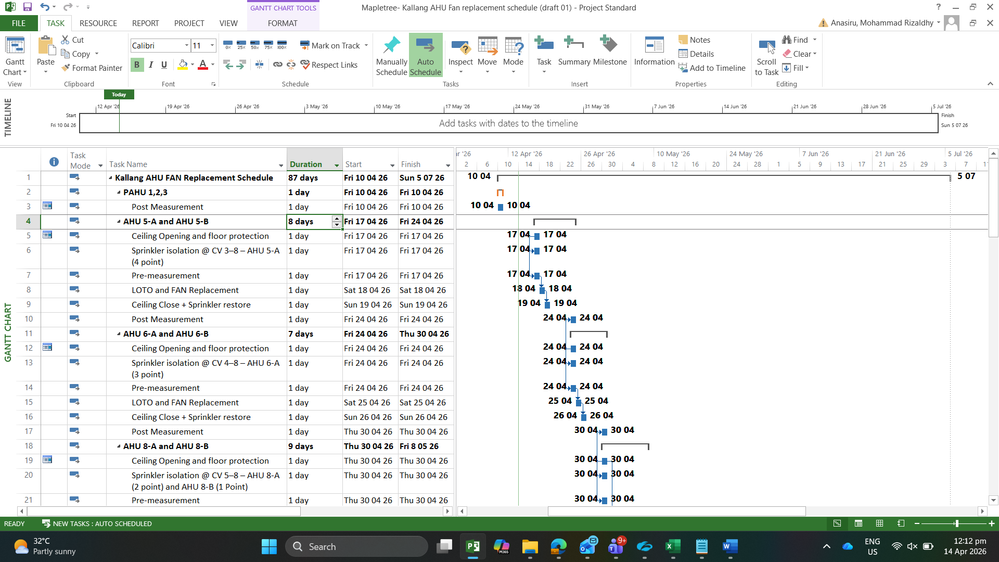The height and width of the screenshot is (562, 999).
Task: Undo the last action
Action: 45,7
